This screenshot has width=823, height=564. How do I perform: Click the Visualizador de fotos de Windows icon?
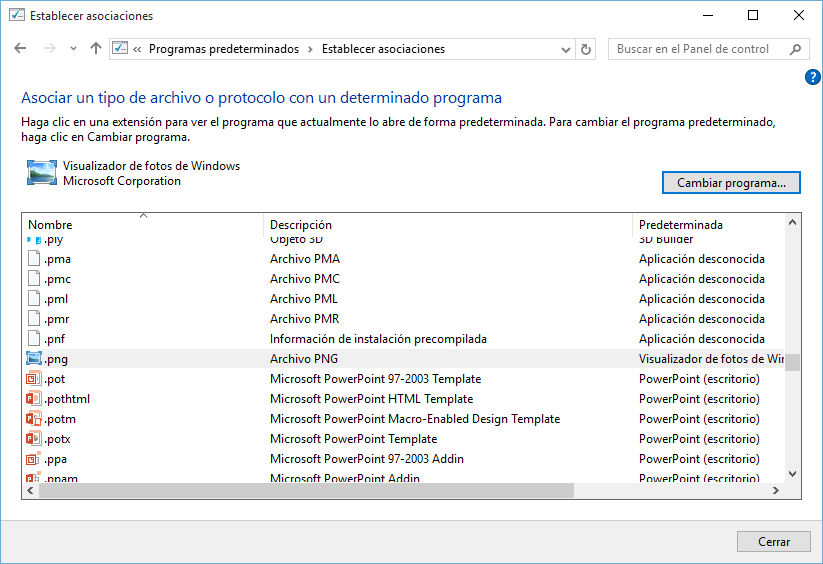[x=42, y=173]
